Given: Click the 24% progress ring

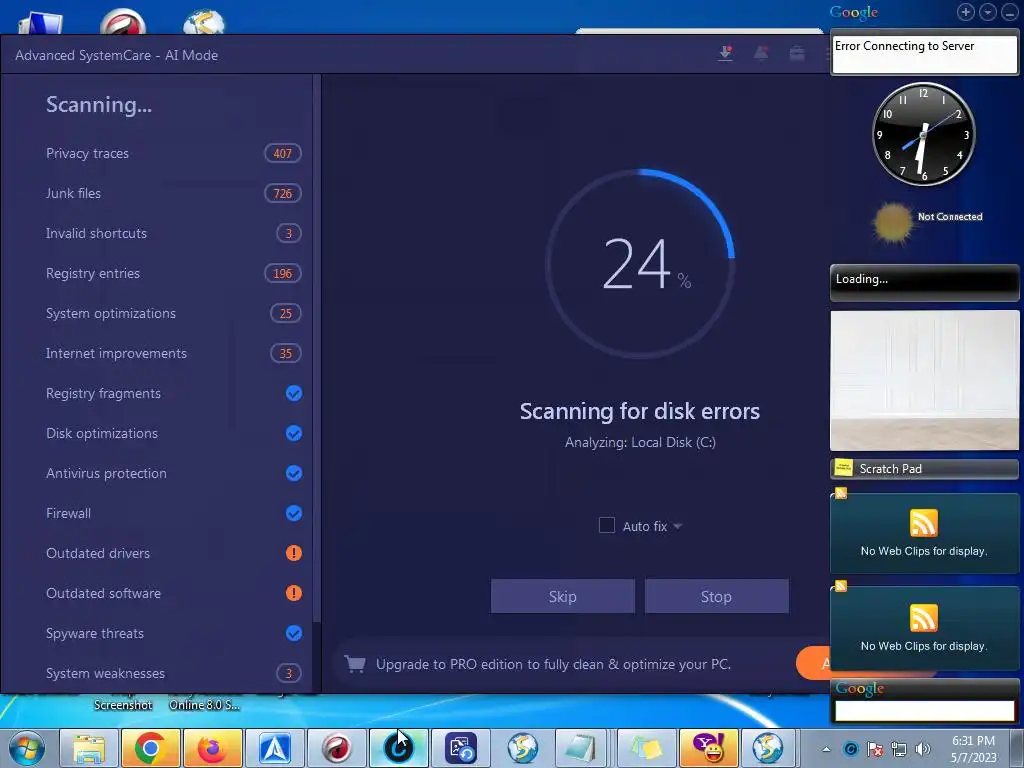Looking at the screenshot, I should click(x=640, y=263).
